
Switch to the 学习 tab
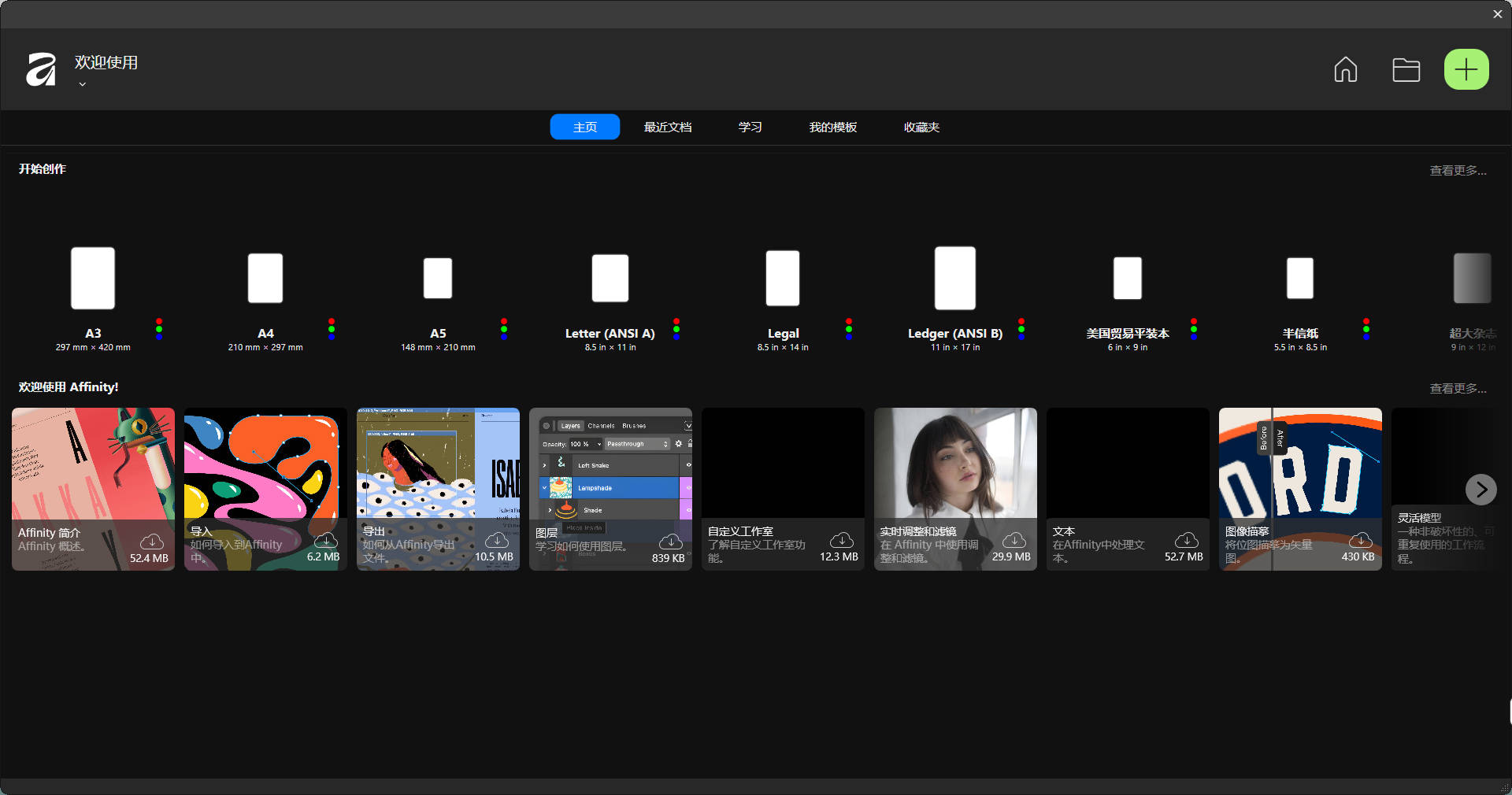(750, 127)
